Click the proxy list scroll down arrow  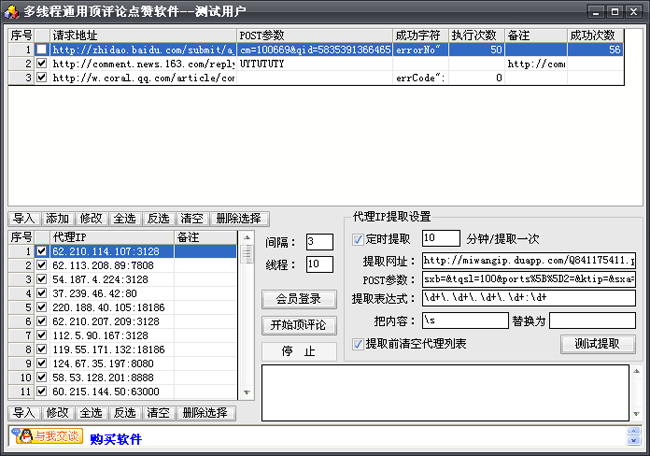(247, 392)
